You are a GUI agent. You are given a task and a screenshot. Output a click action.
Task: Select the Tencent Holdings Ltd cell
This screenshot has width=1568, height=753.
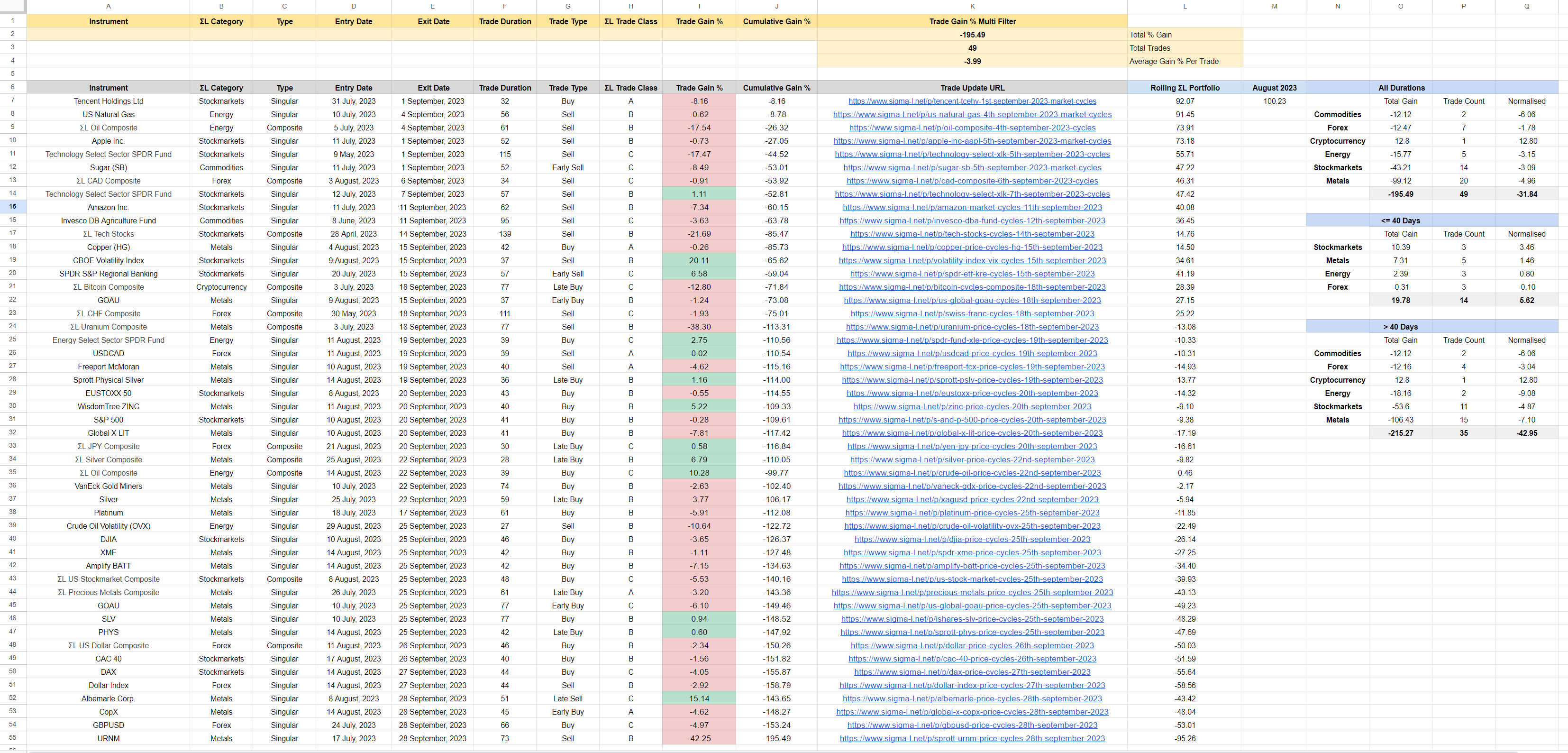pos(109,101)
